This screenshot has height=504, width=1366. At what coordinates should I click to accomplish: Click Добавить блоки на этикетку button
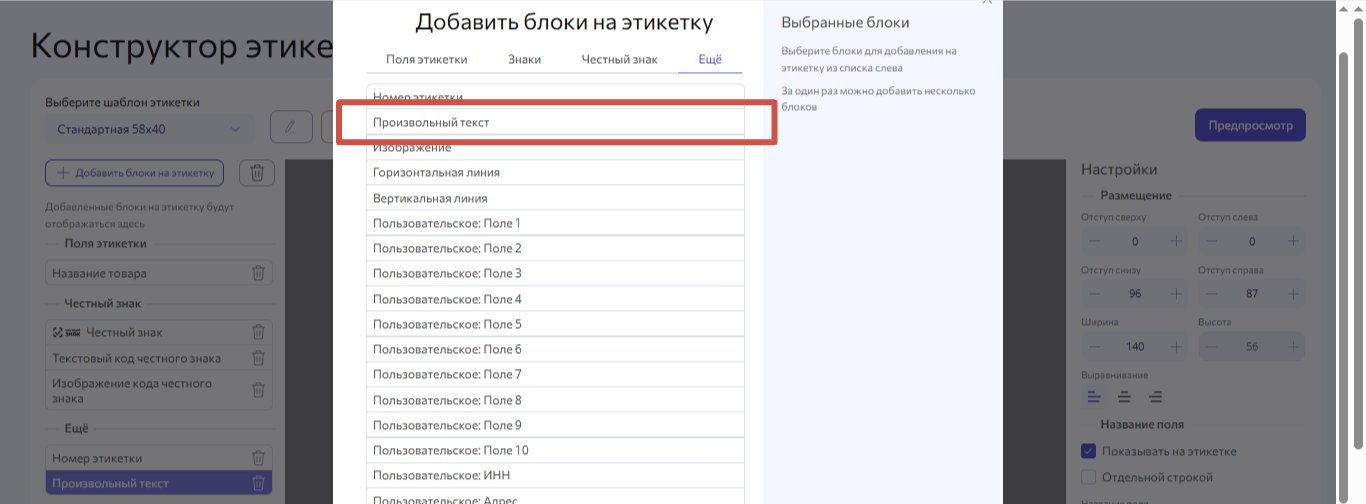[135, 173]
